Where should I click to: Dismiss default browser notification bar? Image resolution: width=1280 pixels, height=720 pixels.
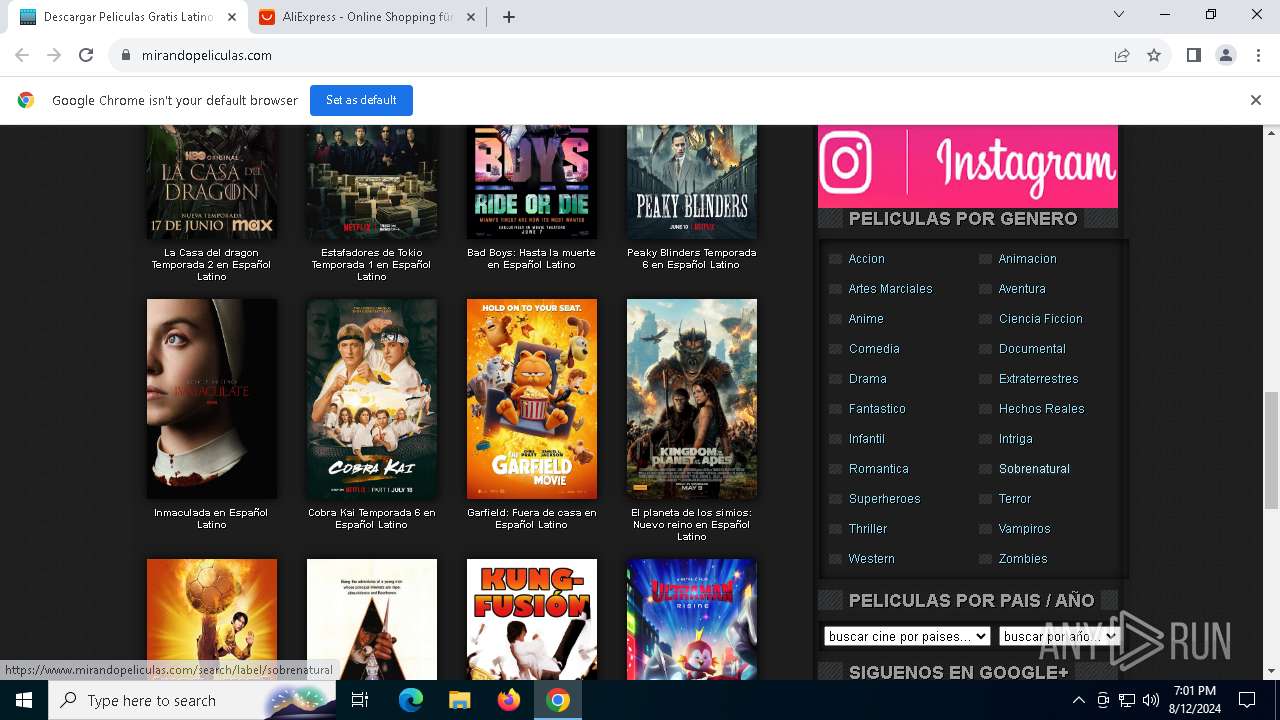point(1255,100)
